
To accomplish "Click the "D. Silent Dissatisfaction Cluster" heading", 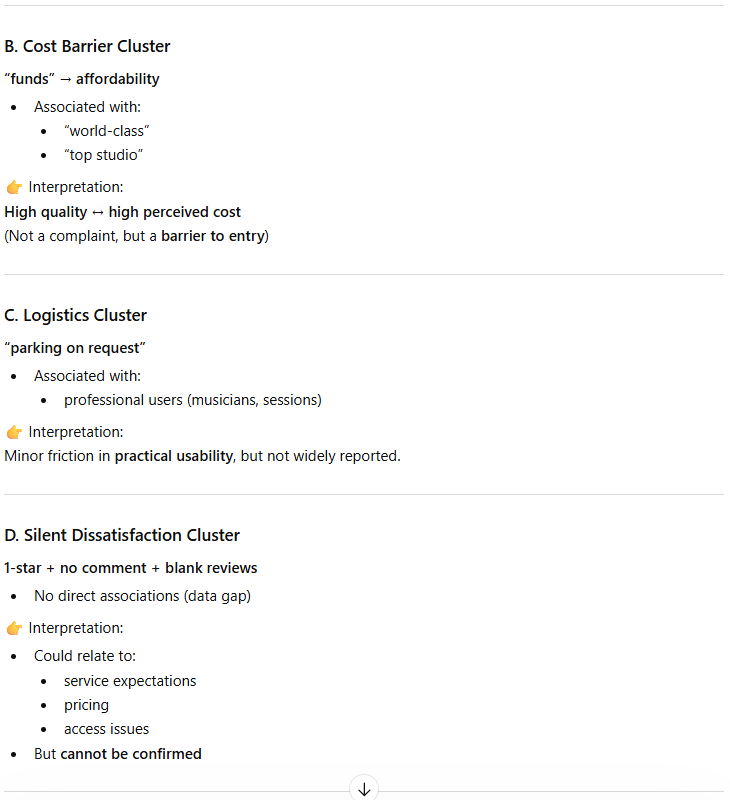I will click(122, 535).
